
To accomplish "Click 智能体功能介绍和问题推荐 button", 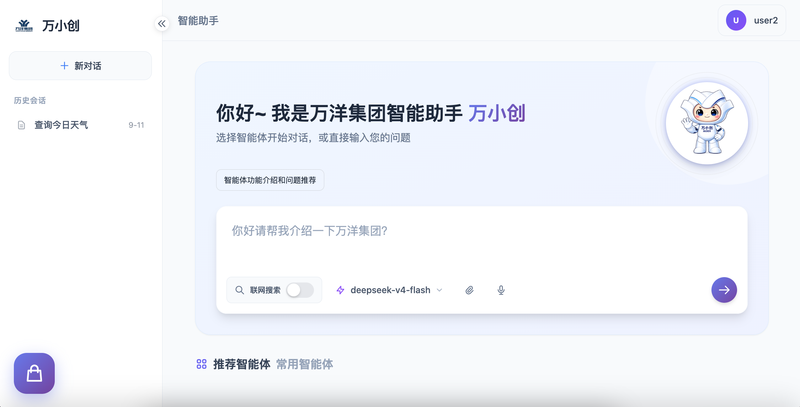I will click(270, 180).
